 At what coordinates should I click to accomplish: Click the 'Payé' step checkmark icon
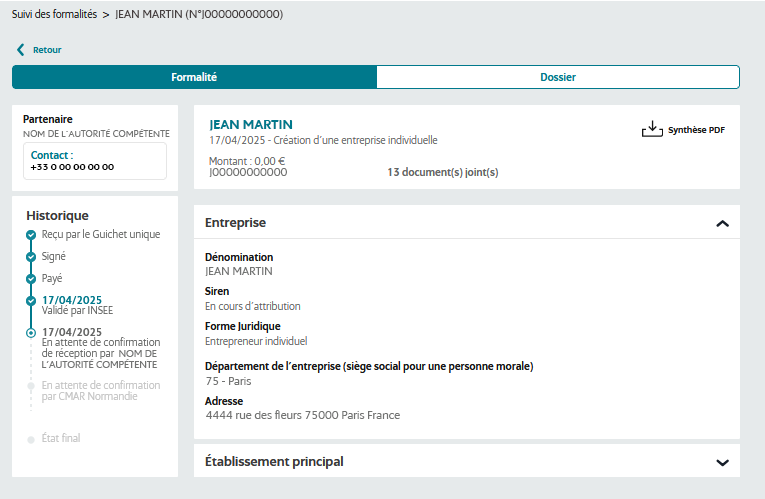click(x=31, y=279)
